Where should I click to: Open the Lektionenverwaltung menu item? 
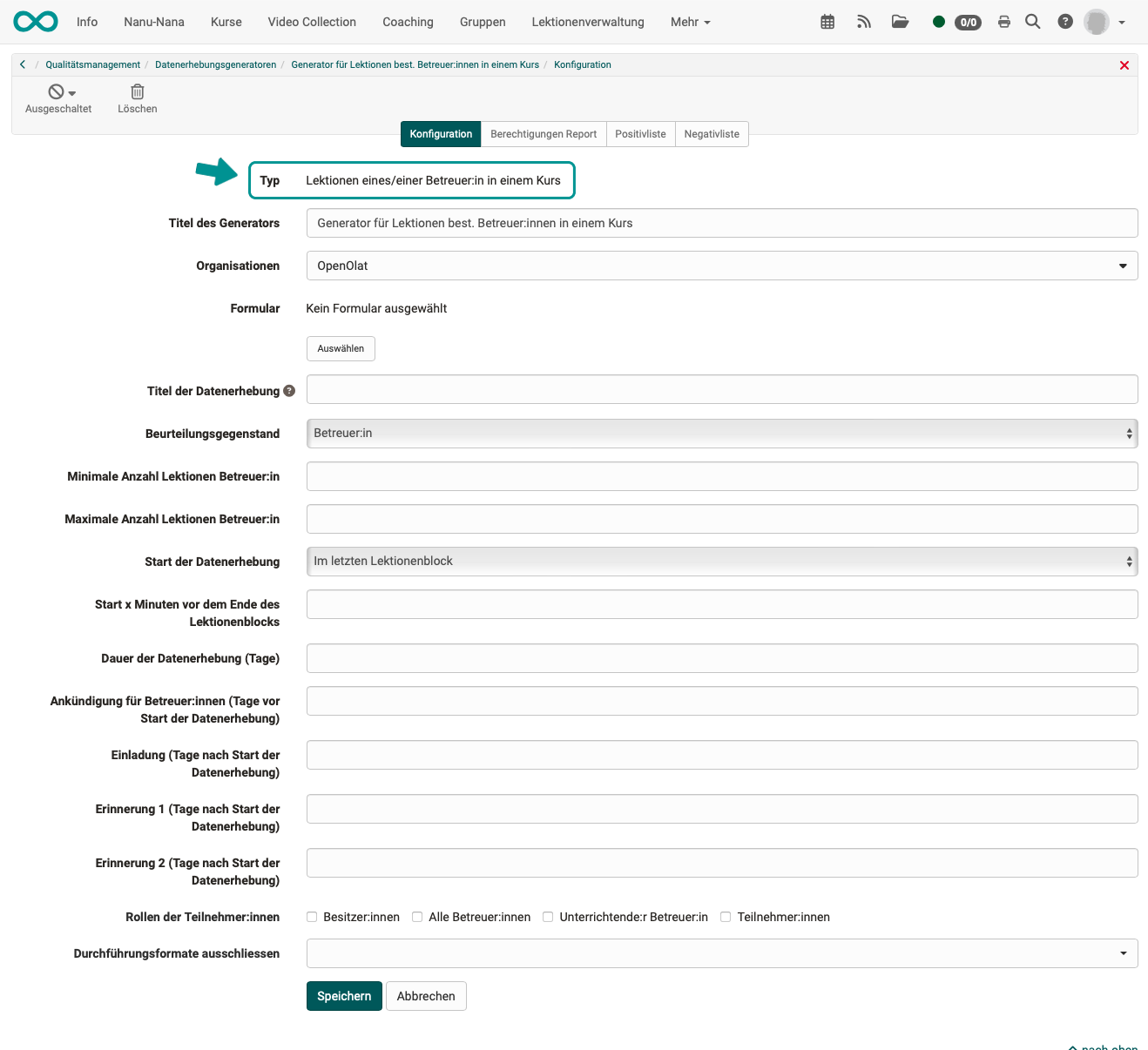587,21
